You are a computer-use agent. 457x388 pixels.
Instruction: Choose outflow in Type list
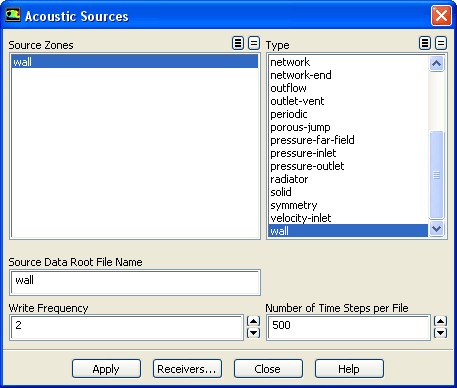click(x=348, y=88)
